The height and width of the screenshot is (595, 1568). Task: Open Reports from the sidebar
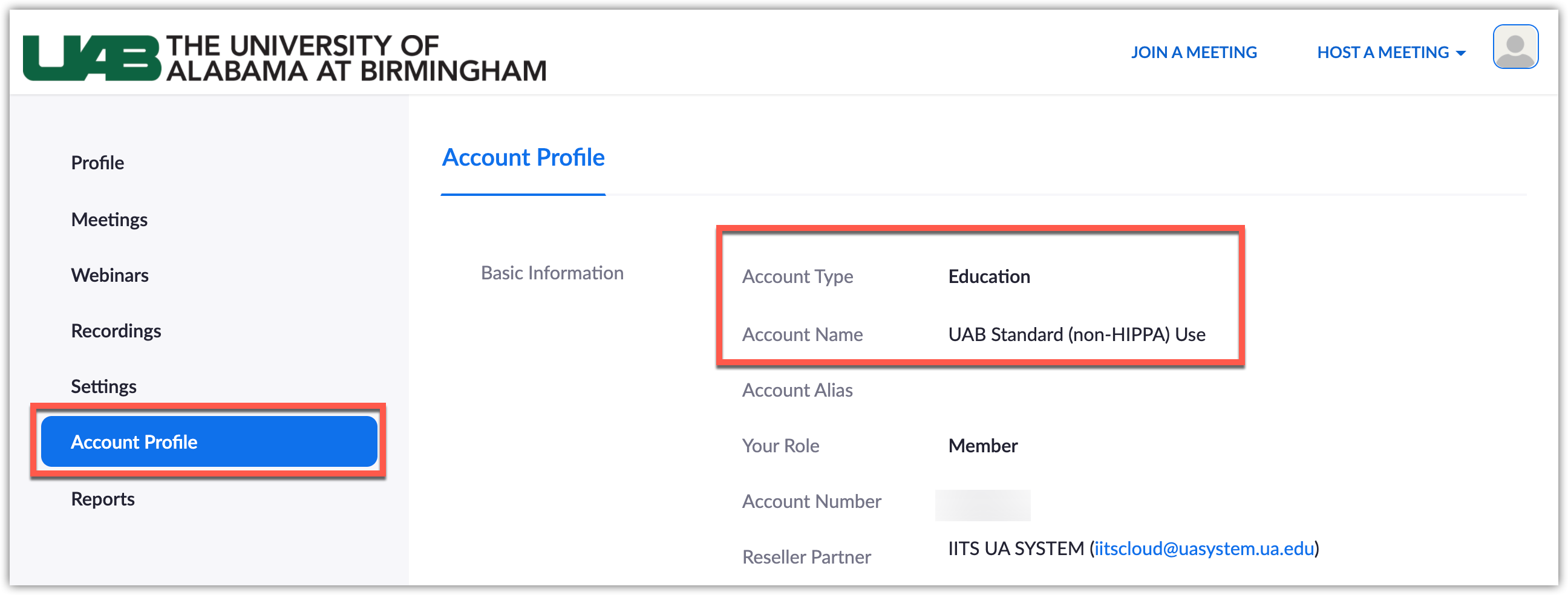coord(103,499)
